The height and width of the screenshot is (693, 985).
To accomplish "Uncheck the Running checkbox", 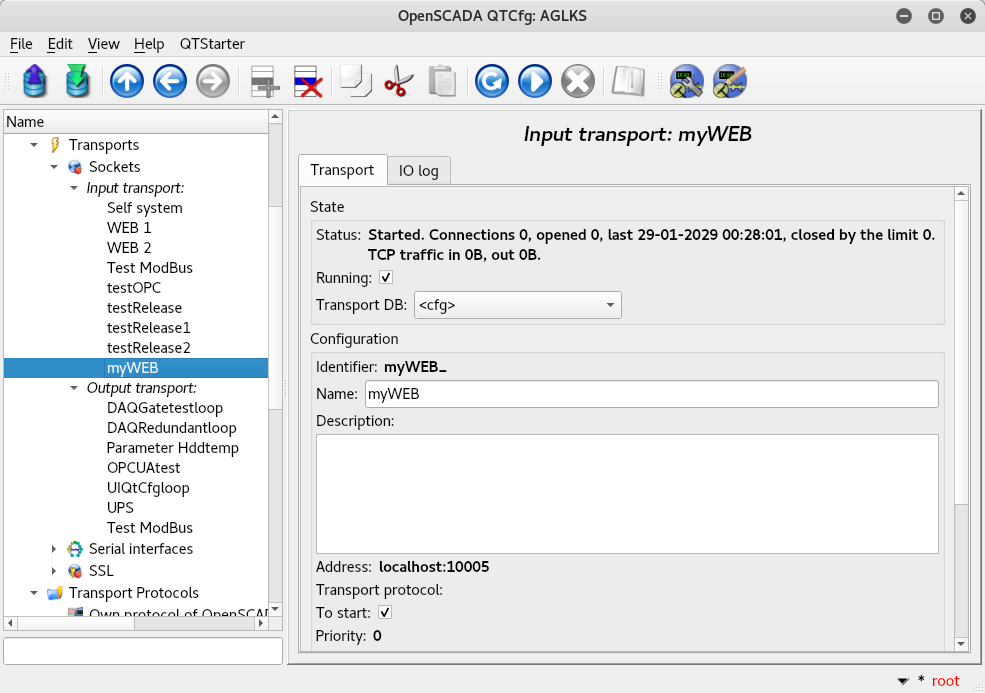I will [x=386, y=277].
